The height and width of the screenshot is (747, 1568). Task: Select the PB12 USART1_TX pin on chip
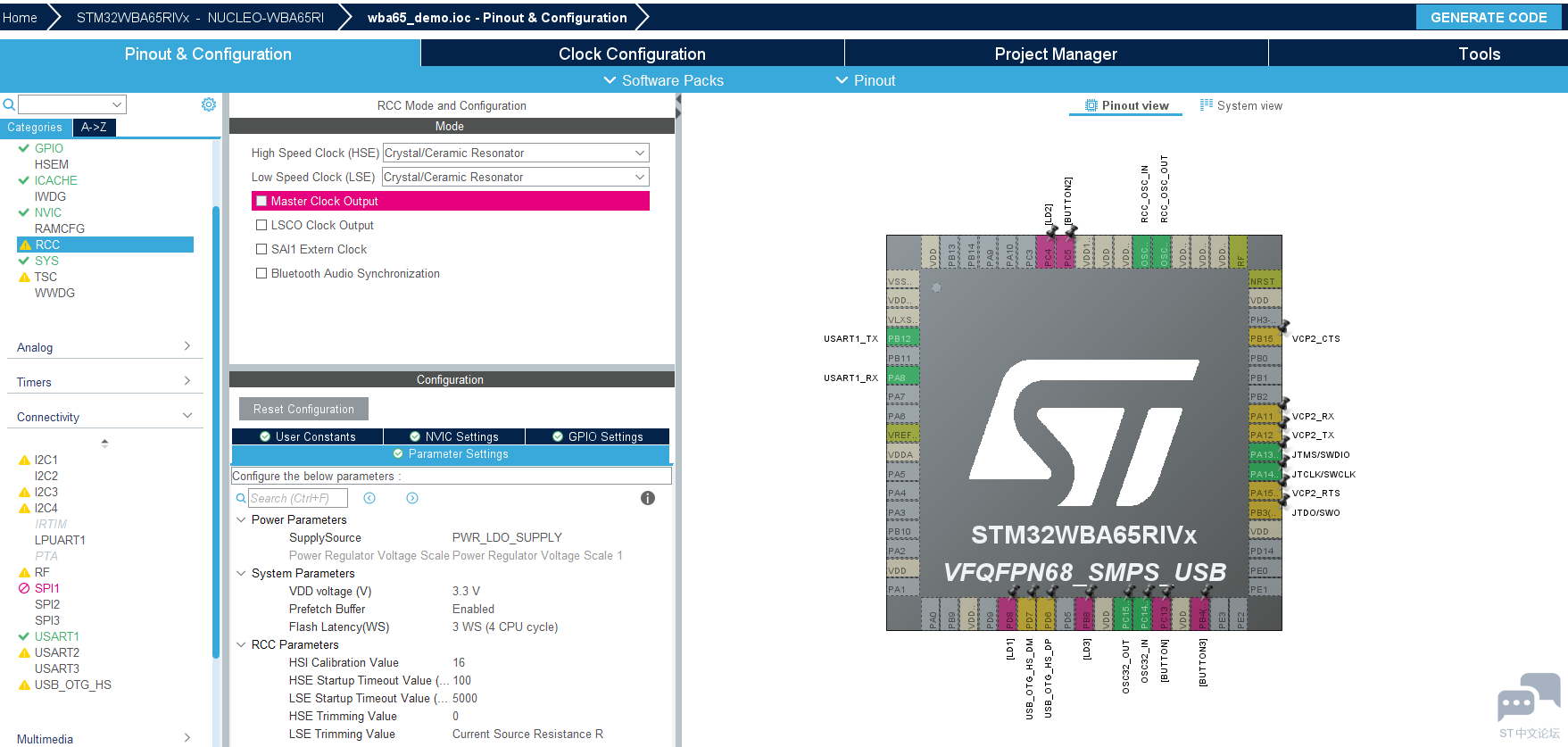902,339
